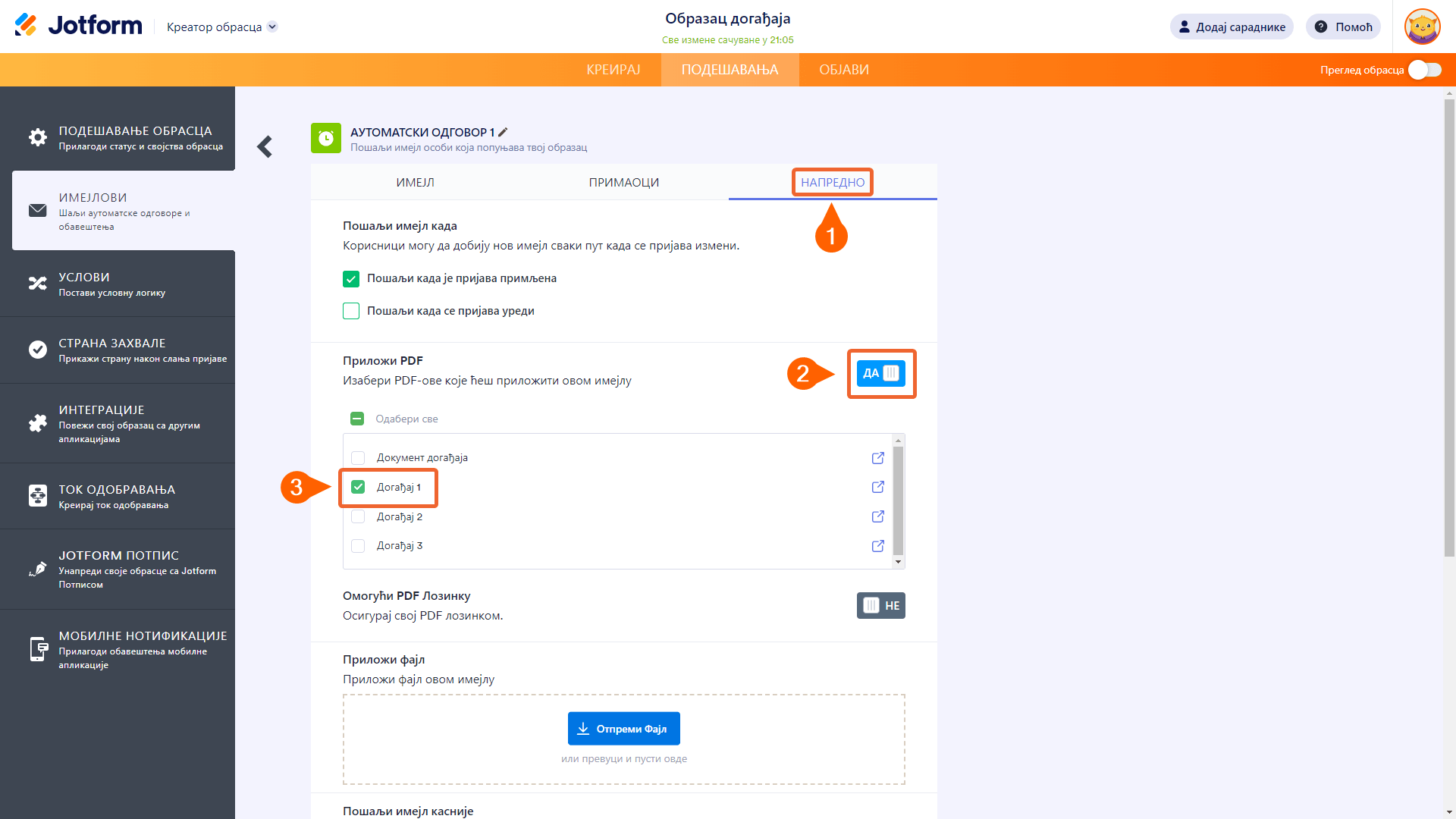This screenshot has height=819, width=1456.
Task: Expand the Креатор обрасца dropdown
Action: [x=273, y=27]
